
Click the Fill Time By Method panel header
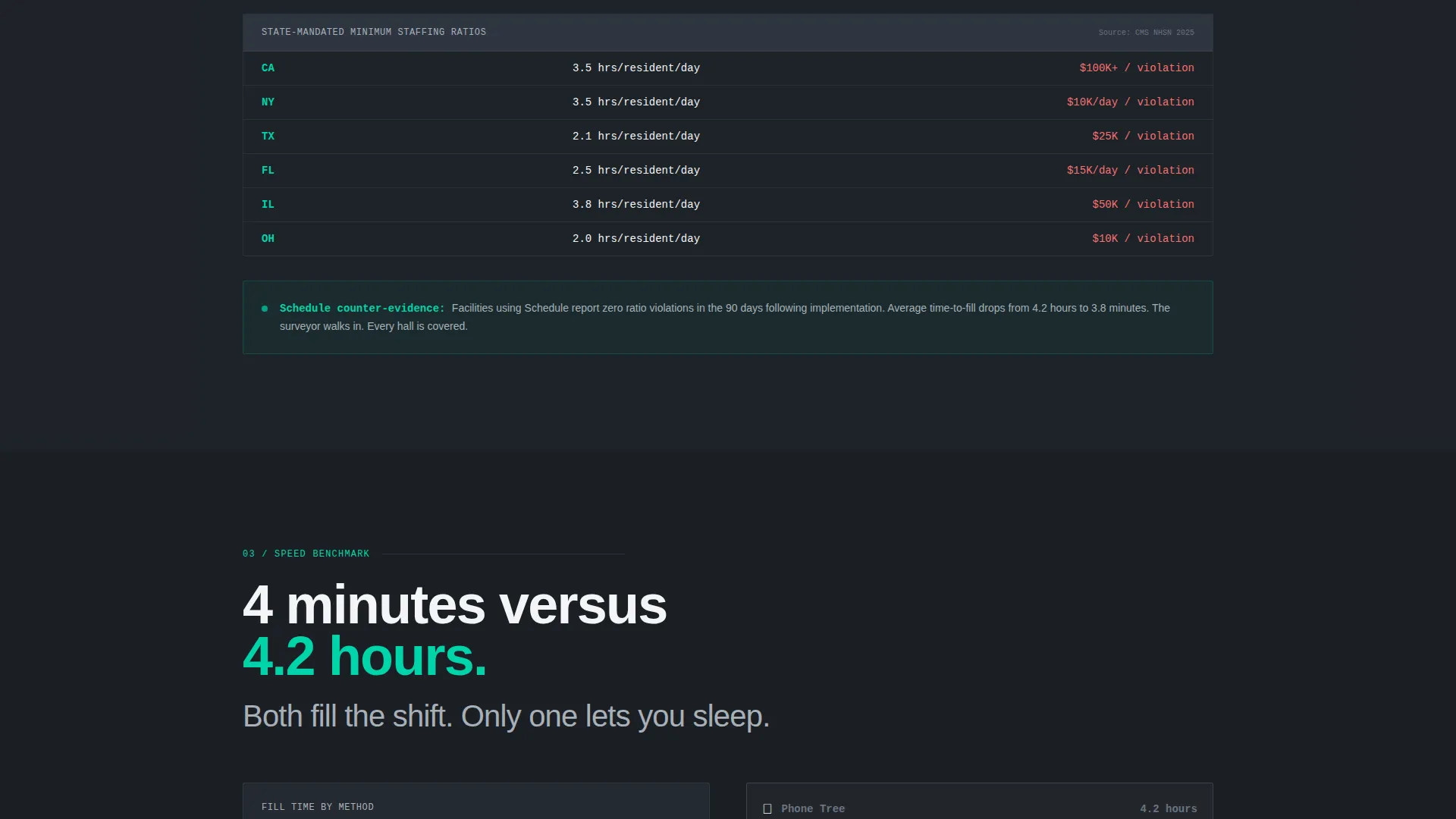pyautogui.click(x=318, y=807)
